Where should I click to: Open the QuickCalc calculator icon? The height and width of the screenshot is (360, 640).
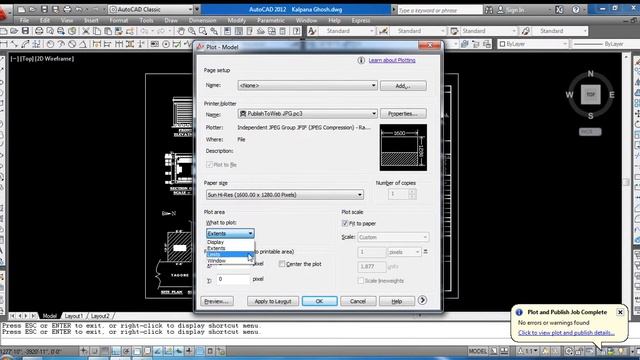[282, 31]
